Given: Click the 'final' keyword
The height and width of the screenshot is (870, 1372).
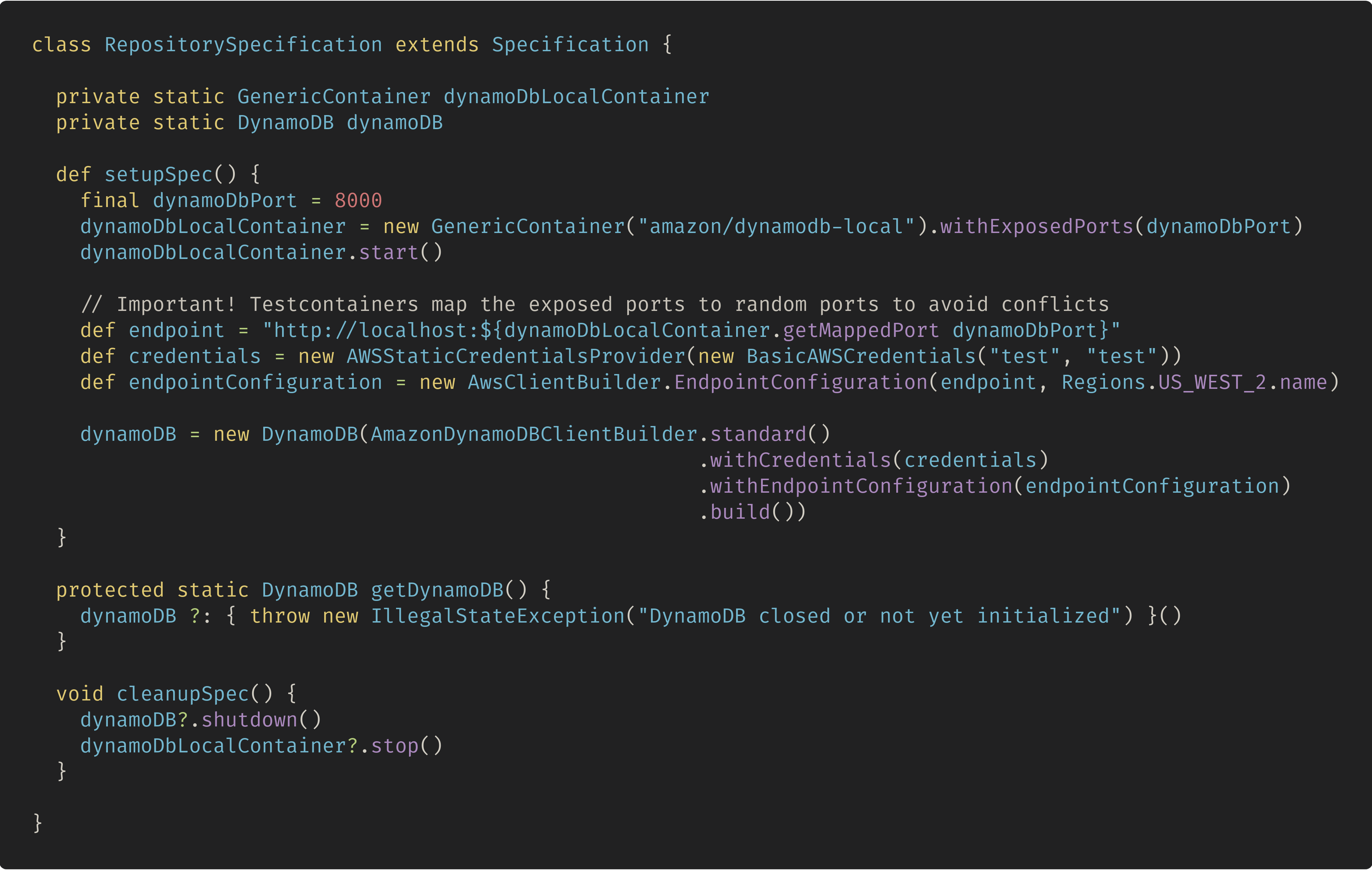Looking at the screenshot, I should coord(110,201).
